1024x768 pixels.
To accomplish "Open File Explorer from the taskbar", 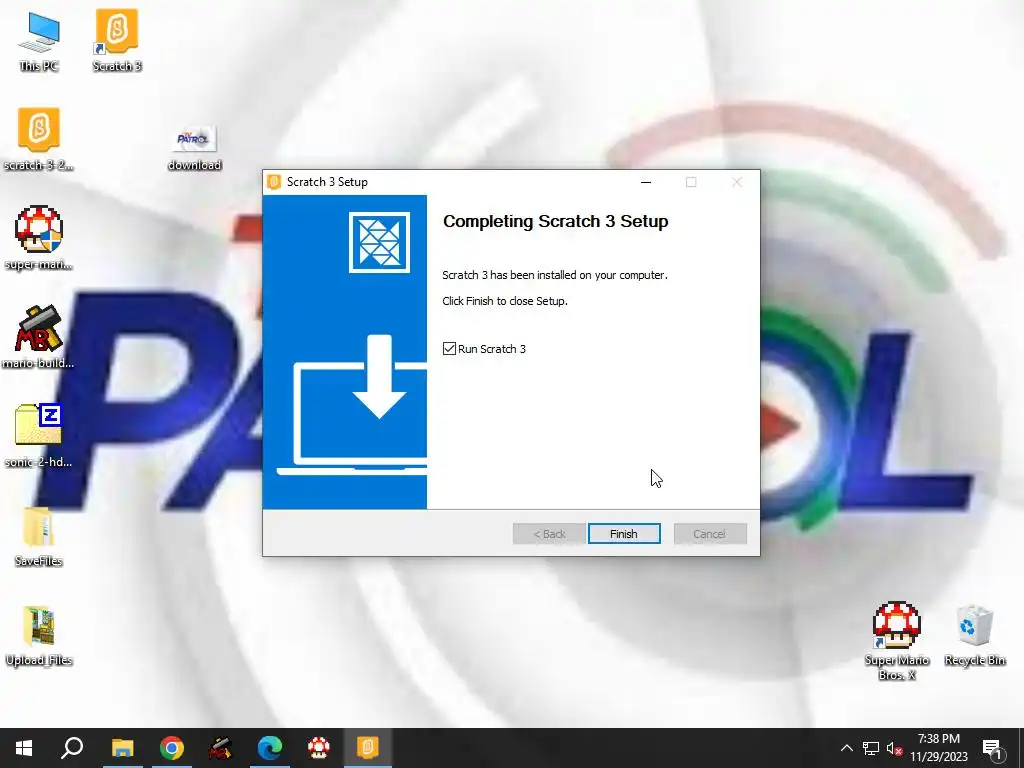I will 122,748.
